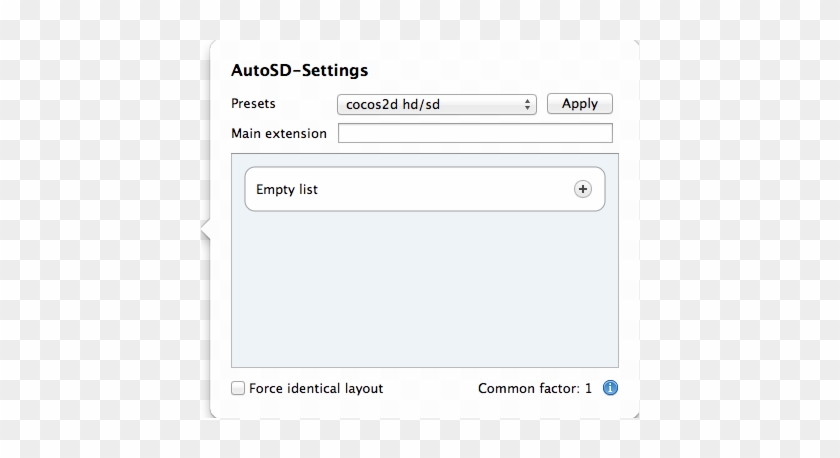
Task: Select the 'Empty list' row
Action: pos(425,189)
